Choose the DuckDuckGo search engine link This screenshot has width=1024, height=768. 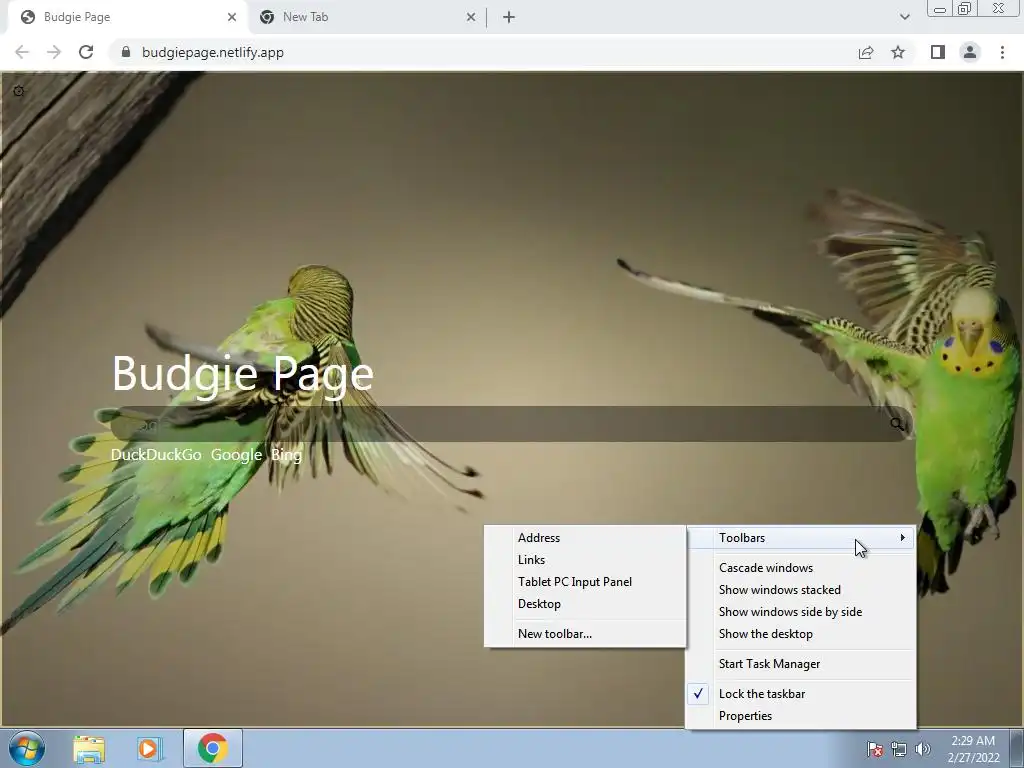pyautogui.click(x=156, y=455)
